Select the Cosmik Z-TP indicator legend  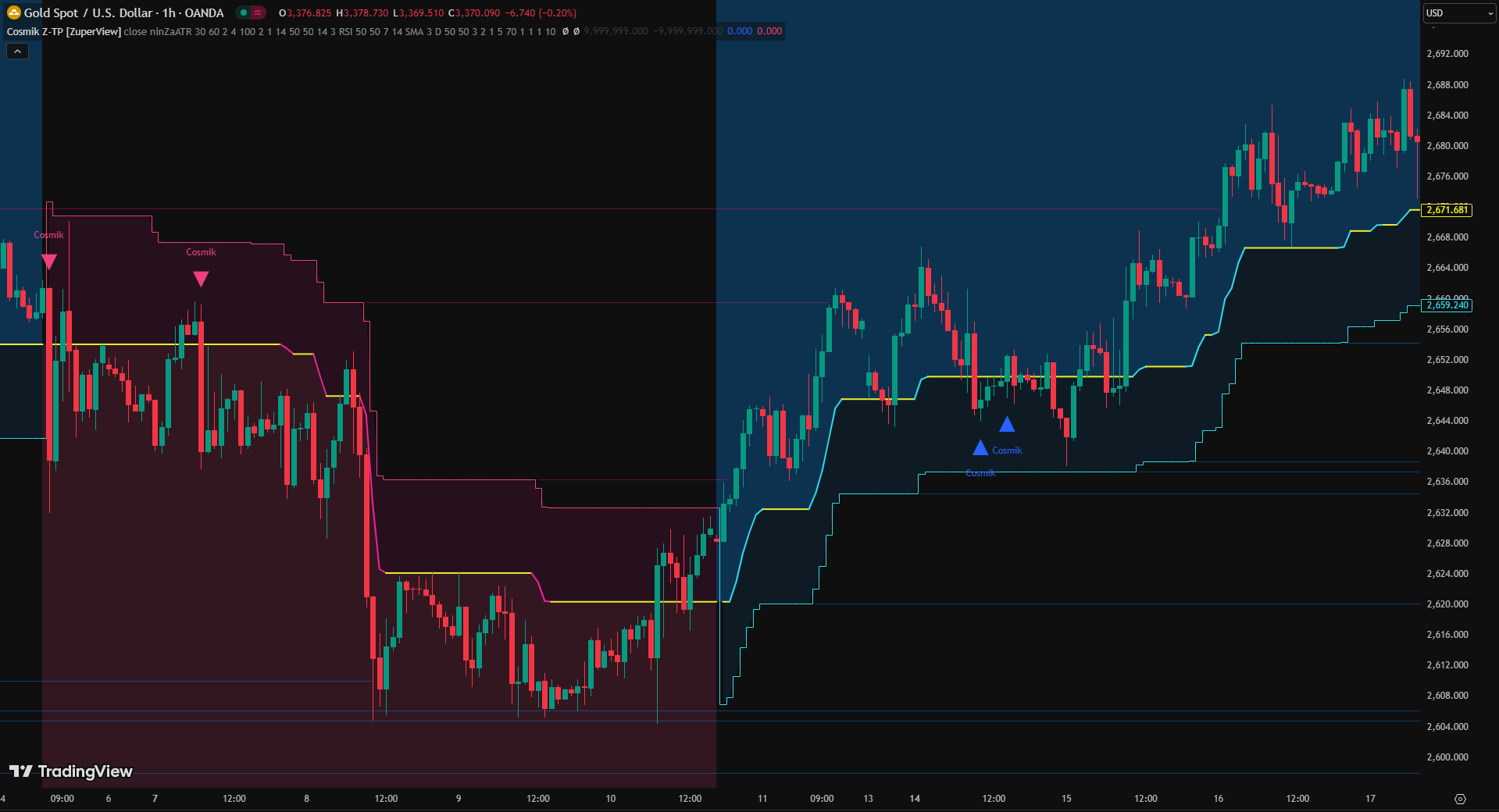(64, 31)
